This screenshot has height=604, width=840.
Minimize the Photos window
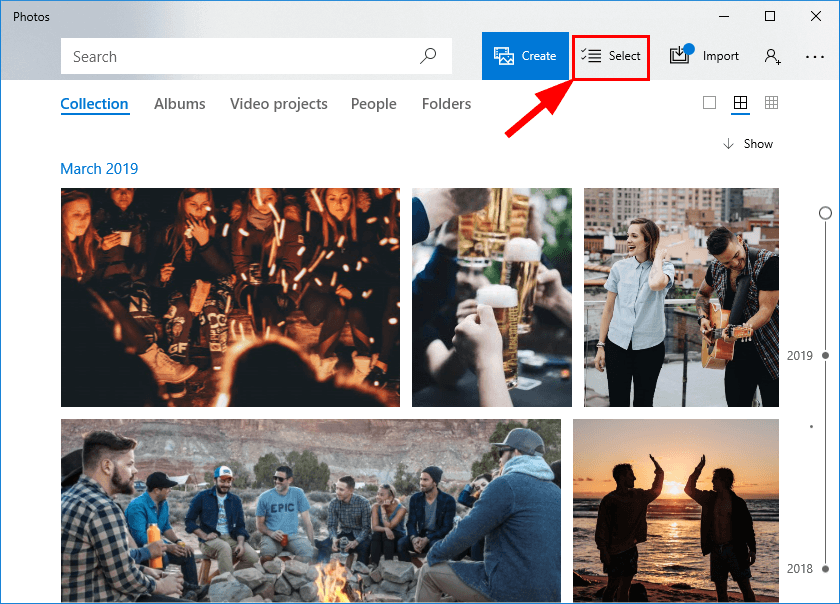pos(724,16)
